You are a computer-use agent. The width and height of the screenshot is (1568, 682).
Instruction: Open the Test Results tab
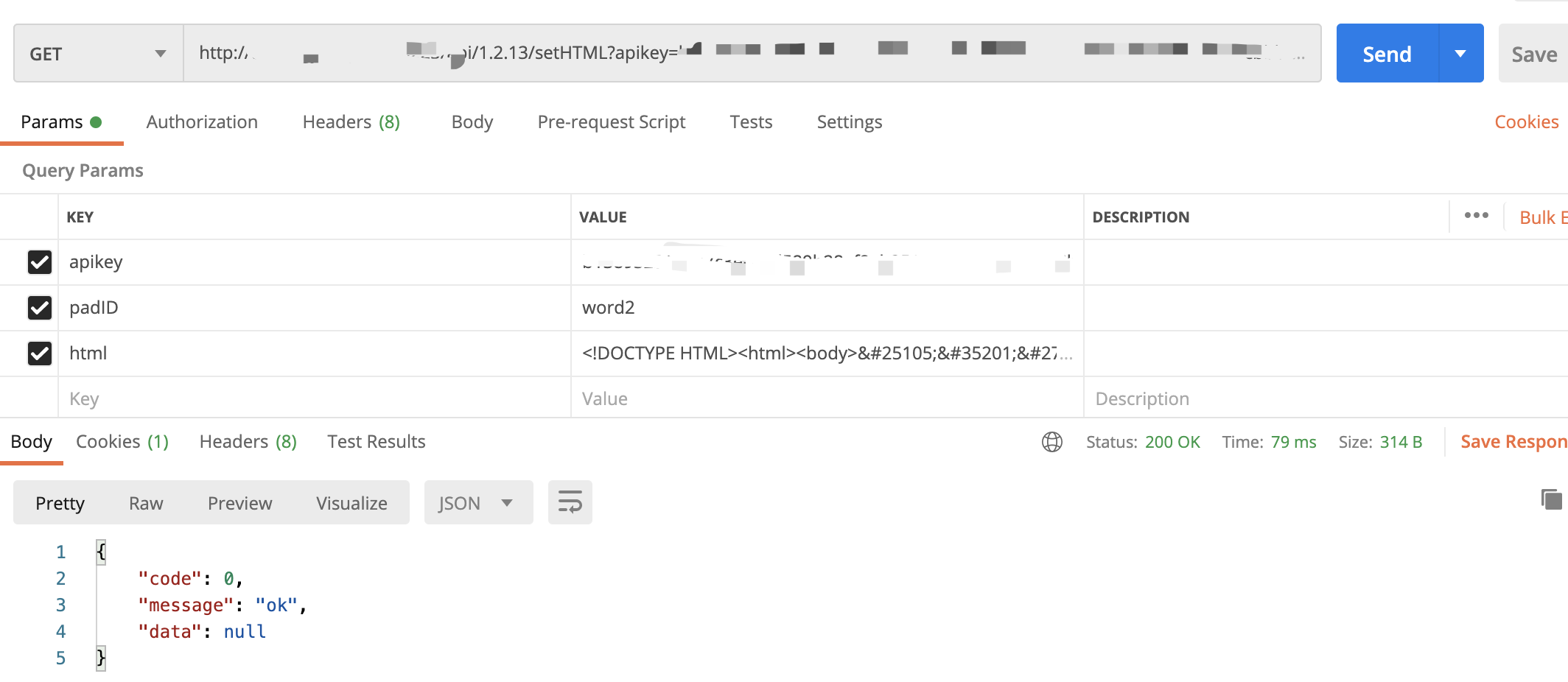point(376,441)
